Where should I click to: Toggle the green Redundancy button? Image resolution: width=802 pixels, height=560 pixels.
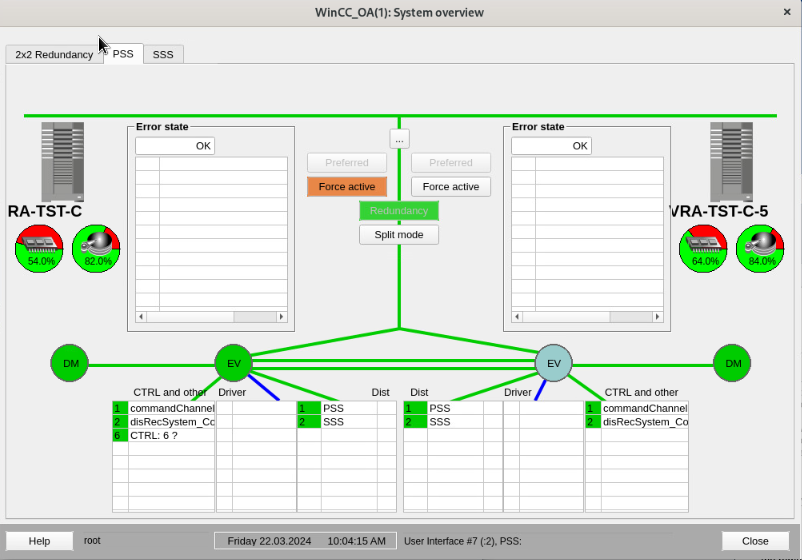click(399, 211)
